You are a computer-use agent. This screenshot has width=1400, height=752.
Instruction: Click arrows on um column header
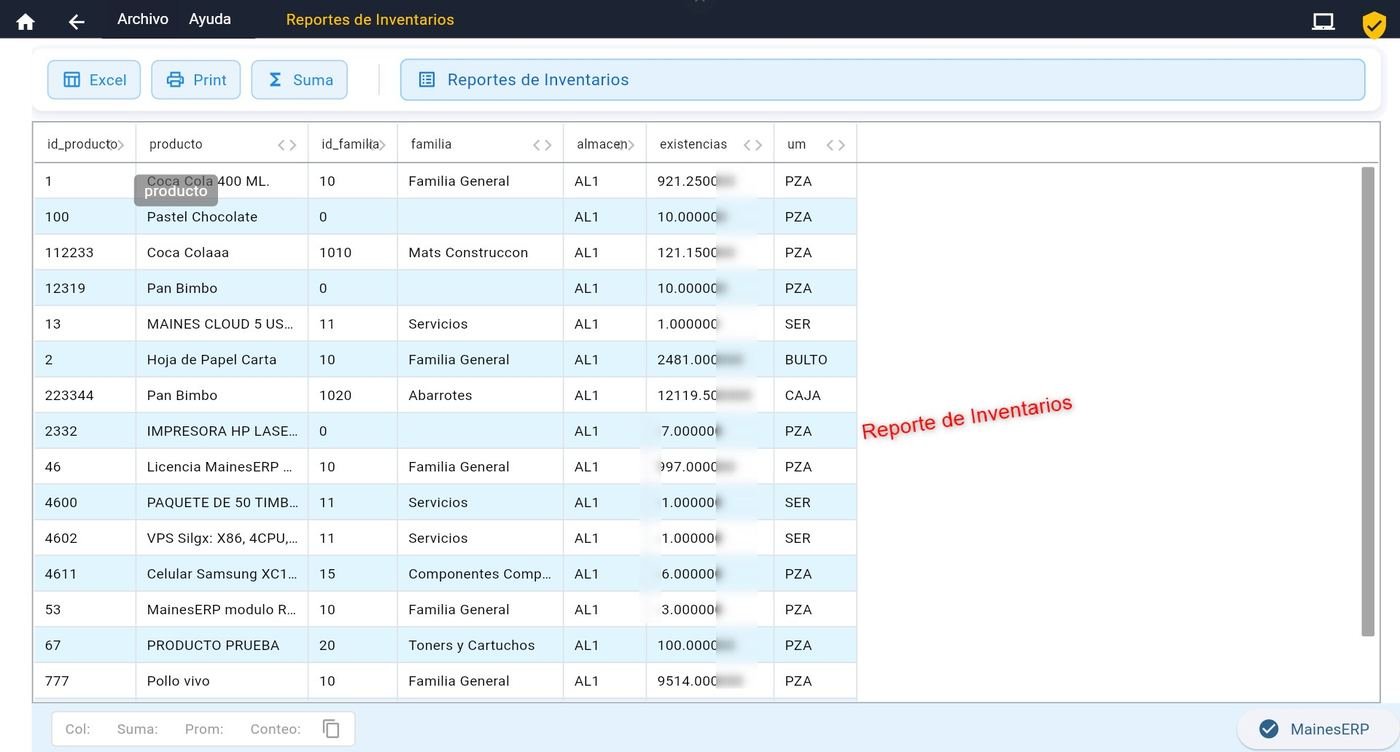pyautogui.click(x=836, y=145)
